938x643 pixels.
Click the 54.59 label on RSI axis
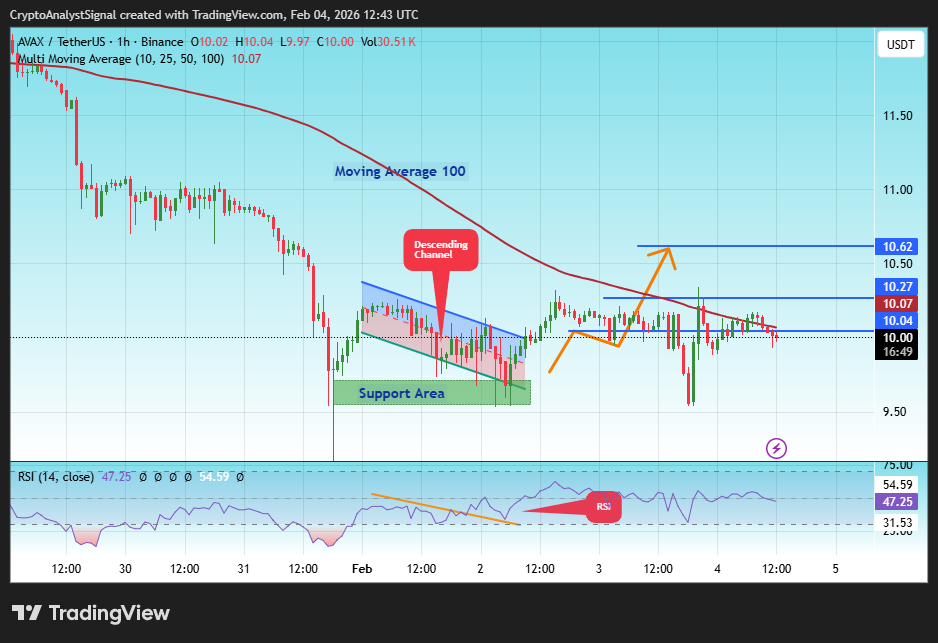tap(897, 484)
